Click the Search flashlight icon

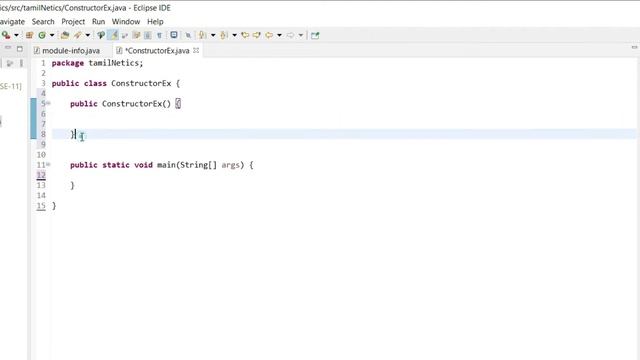click(x=78, y=35)
